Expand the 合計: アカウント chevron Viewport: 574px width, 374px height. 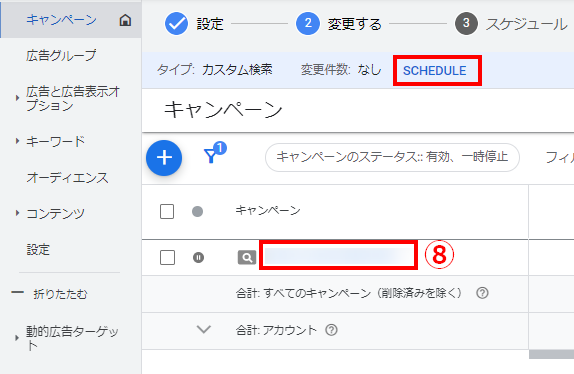(204, 330)
